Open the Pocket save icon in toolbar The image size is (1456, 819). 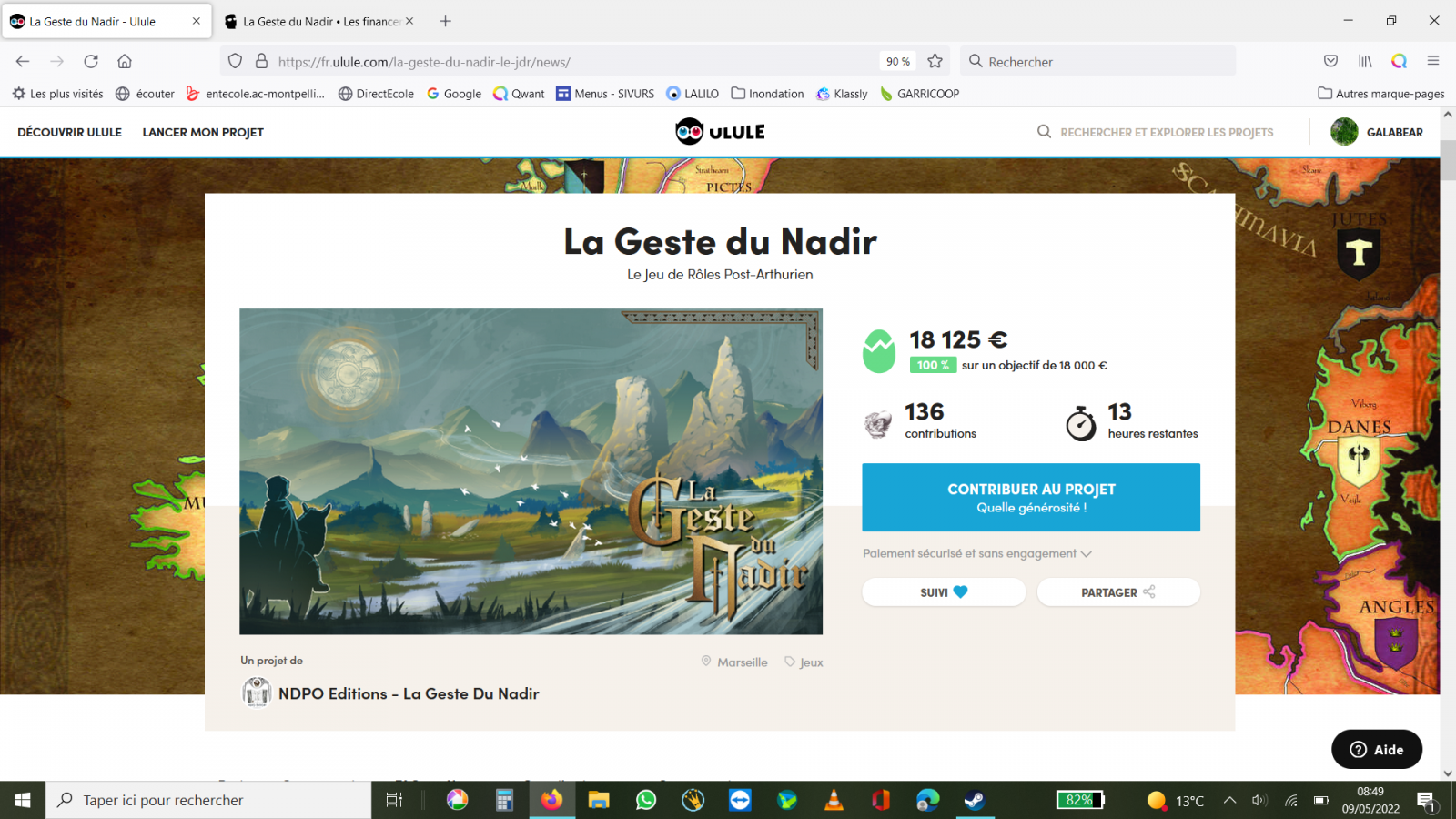1330,61
